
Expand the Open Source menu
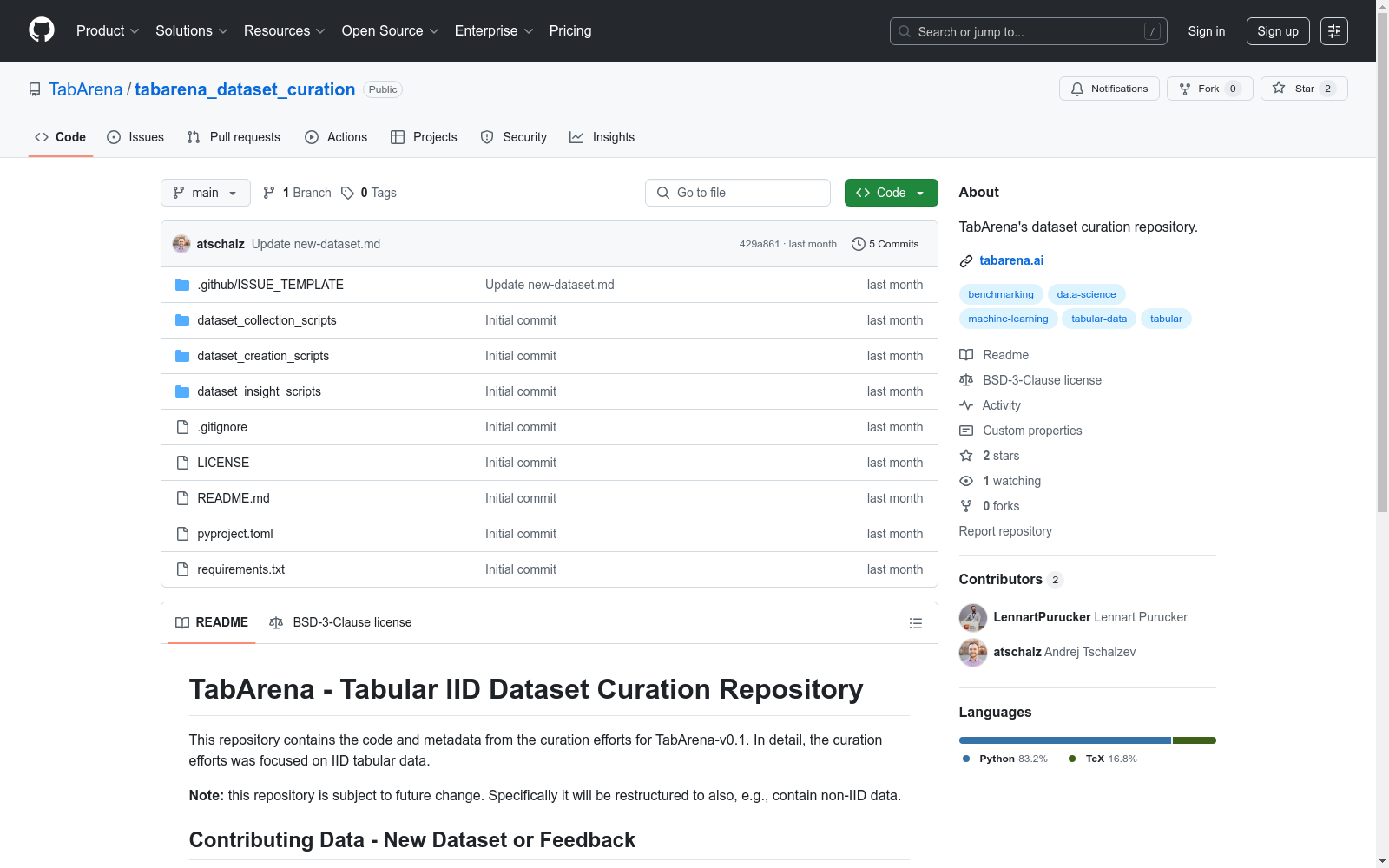point(390,31)
